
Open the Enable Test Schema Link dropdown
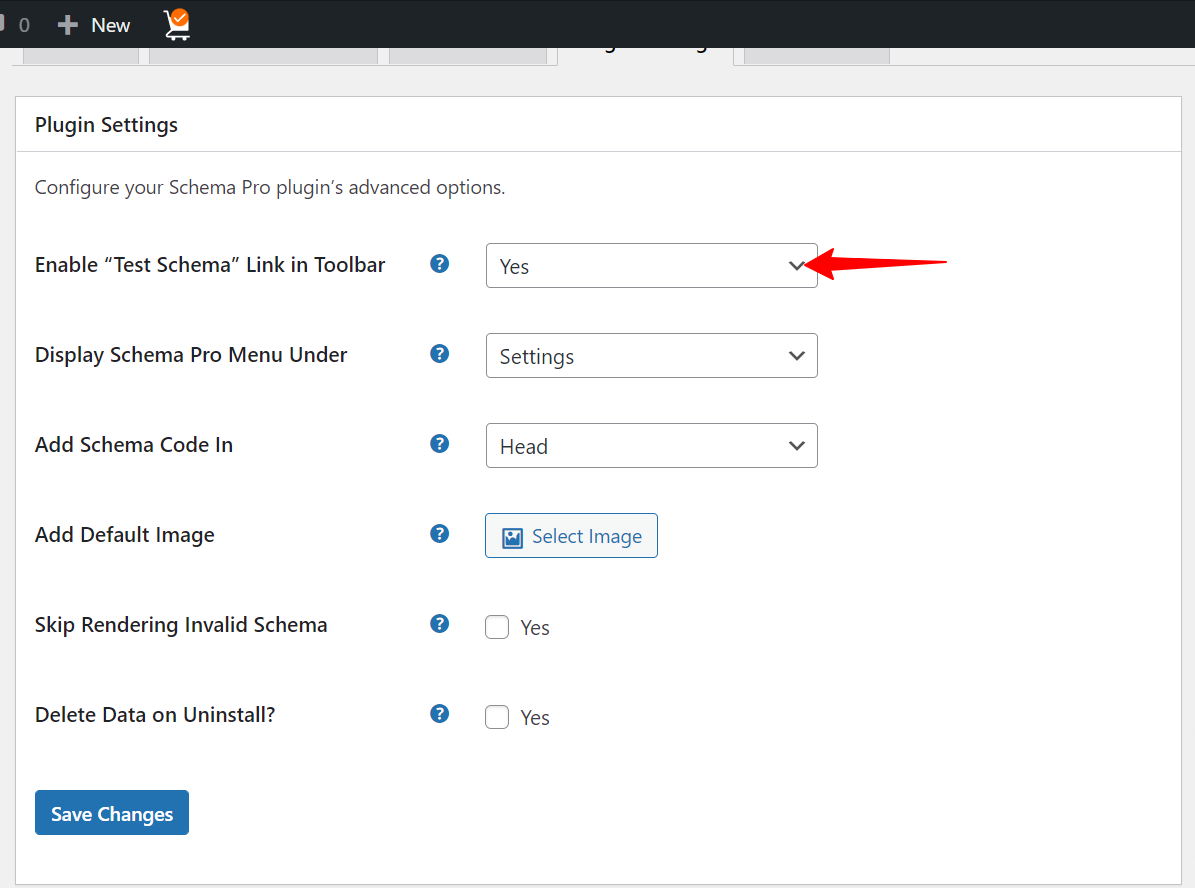pyautogui.click(x=651, y=266)
